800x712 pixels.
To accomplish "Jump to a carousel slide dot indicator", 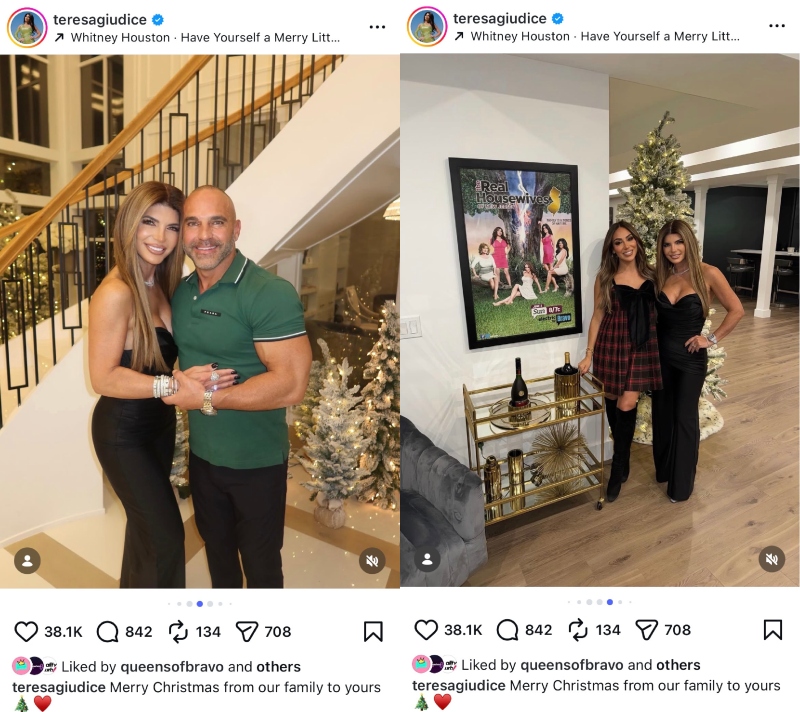I will pos(199,602).
